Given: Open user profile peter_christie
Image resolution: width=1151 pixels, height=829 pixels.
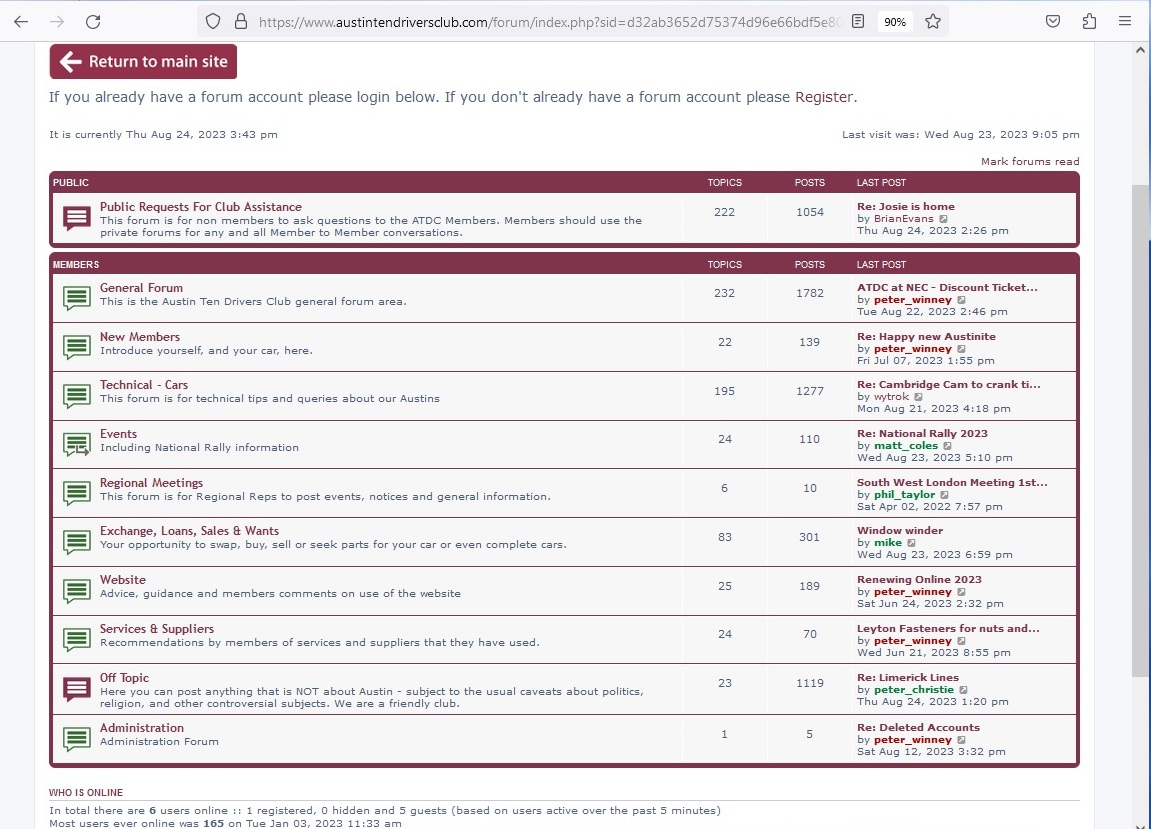Looking at the screenshot, I should click(x=914, y=690).
